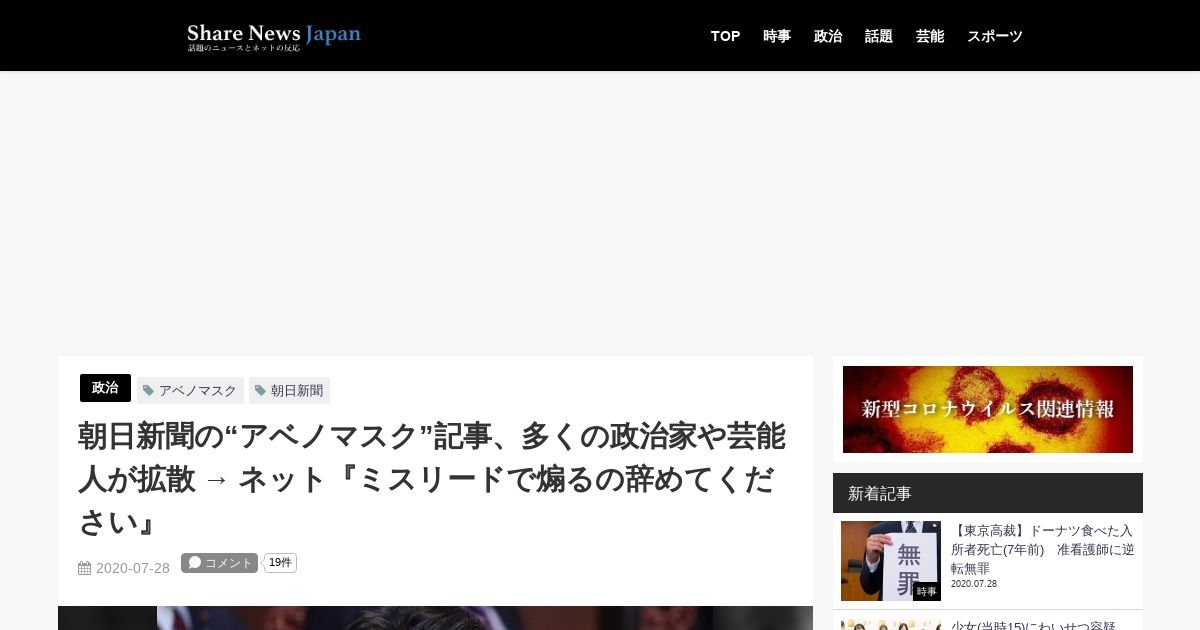1200x630 pixels.
Task: Go to the 時事 section
Action: tap(777, 36)
